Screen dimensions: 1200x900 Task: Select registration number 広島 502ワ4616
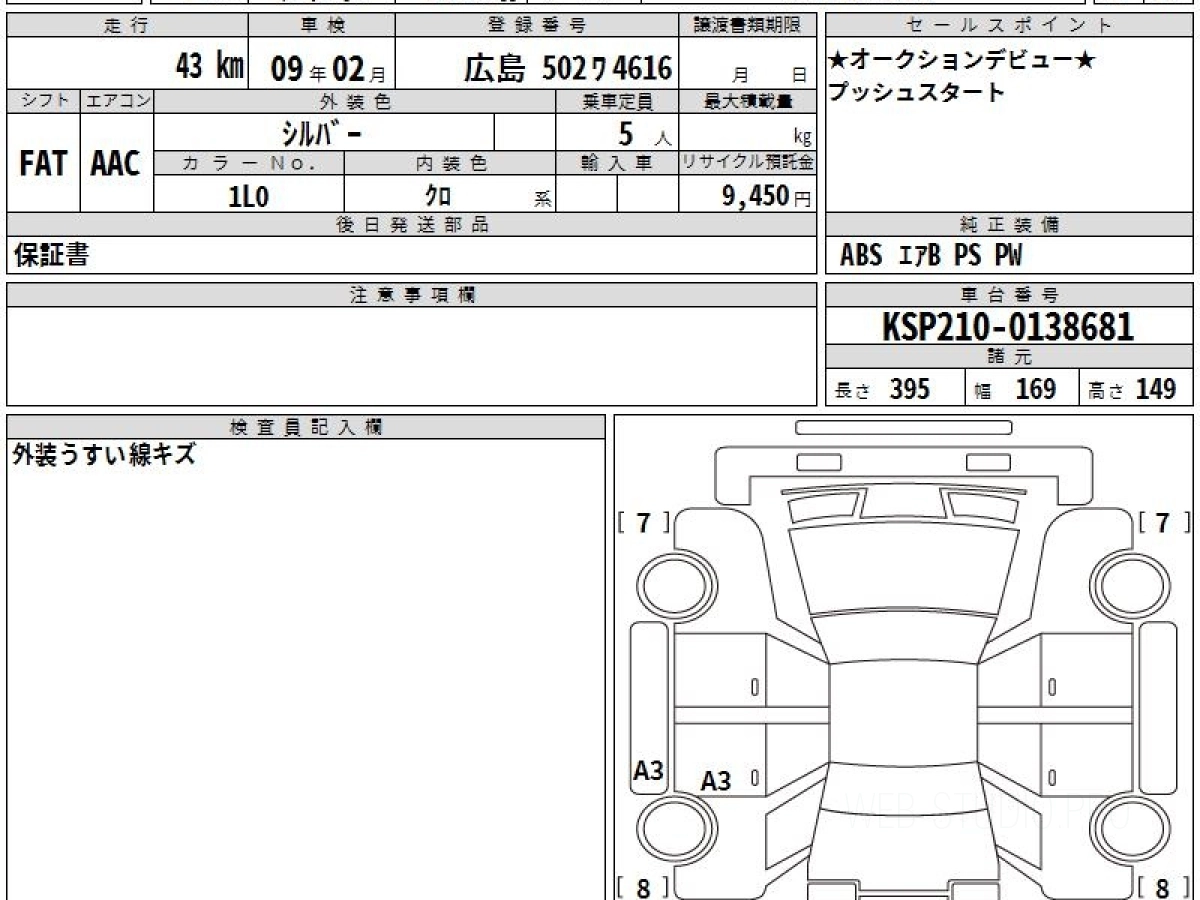click(x=567, y=67)
